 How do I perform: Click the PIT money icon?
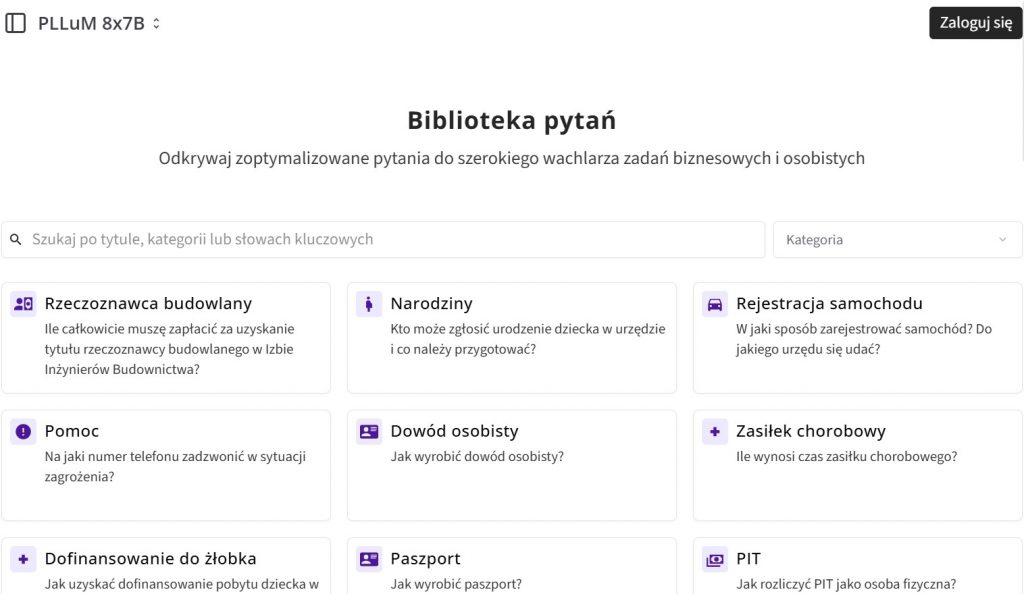[715, 559]
